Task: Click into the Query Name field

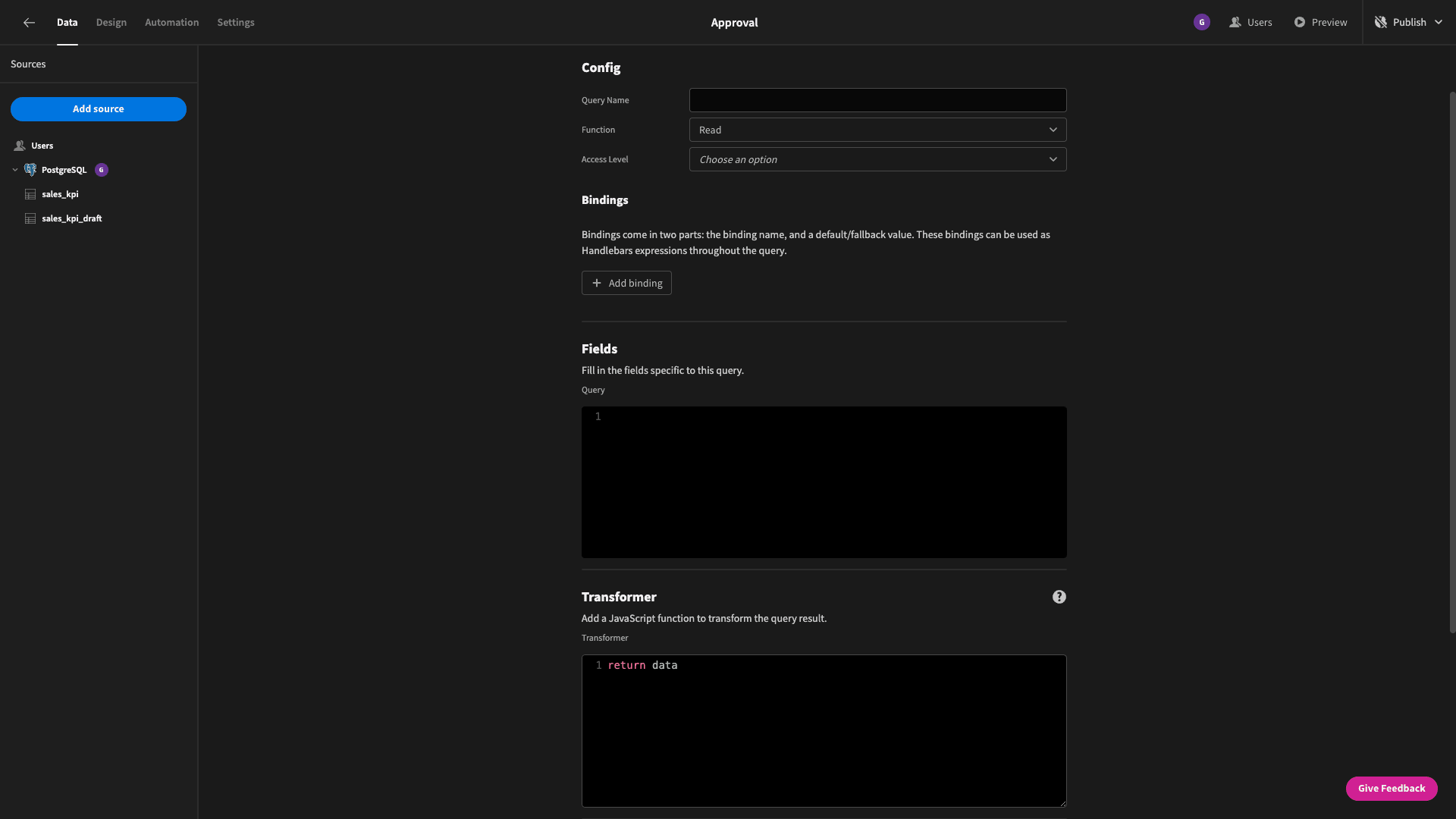Action: click(x=877, y=100)
